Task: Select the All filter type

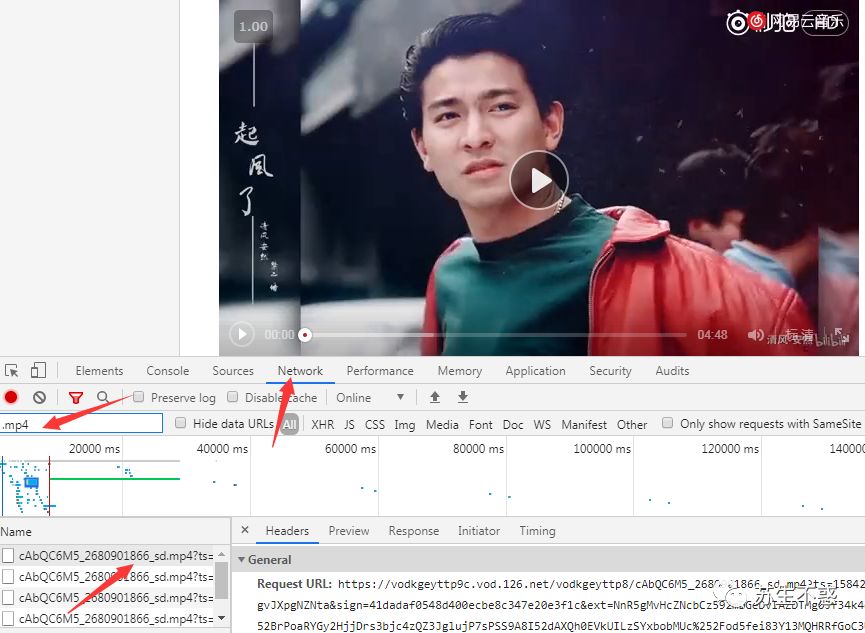Action: click(289, 424)
